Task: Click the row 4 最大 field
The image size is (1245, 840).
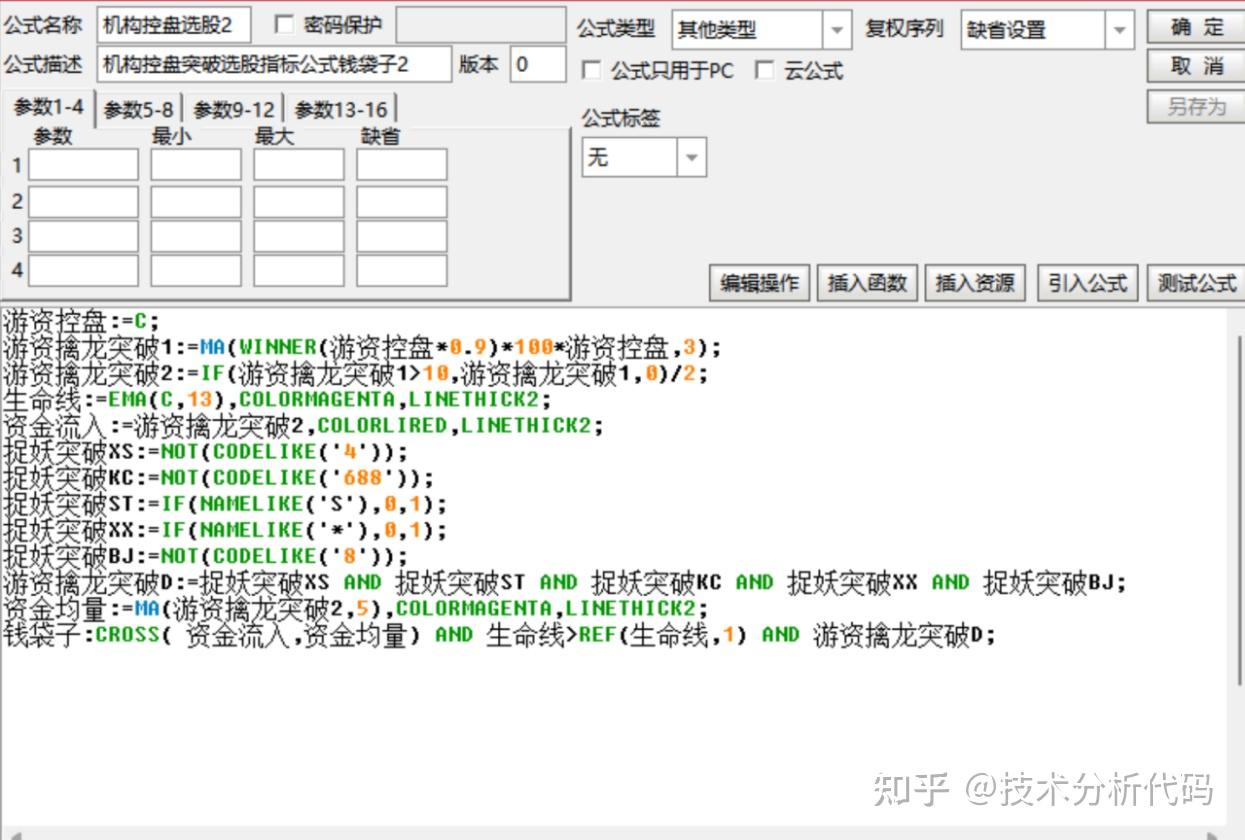Action: [x=298, y=270]
